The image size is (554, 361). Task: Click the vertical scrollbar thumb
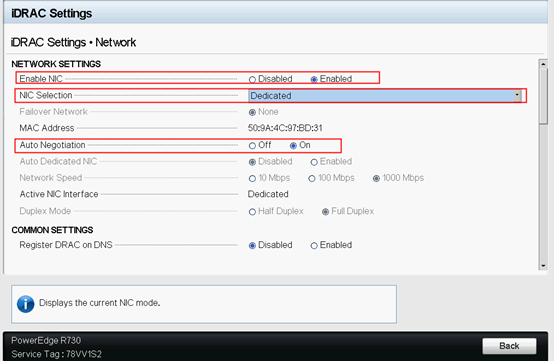click(543, 96)
